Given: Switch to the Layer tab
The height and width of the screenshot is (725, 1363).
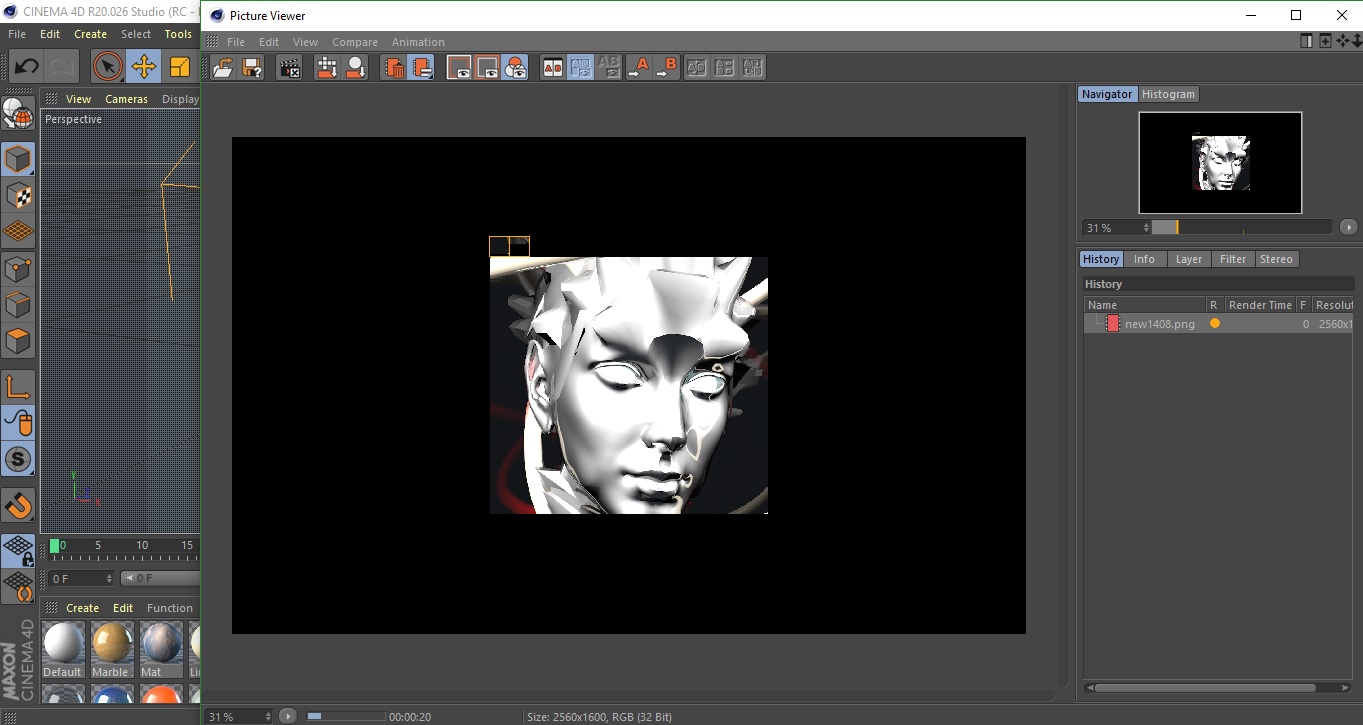Looking at the screenshot, I should (1188, 259).
